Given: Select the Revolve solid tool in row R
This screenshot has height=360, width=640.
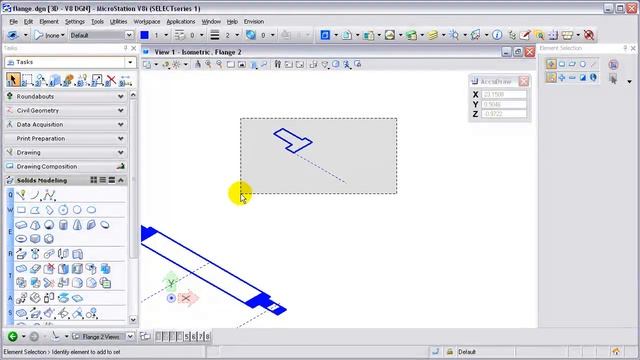Looking at the screenshot, I should pyautogui.click(x=35, y=254).
